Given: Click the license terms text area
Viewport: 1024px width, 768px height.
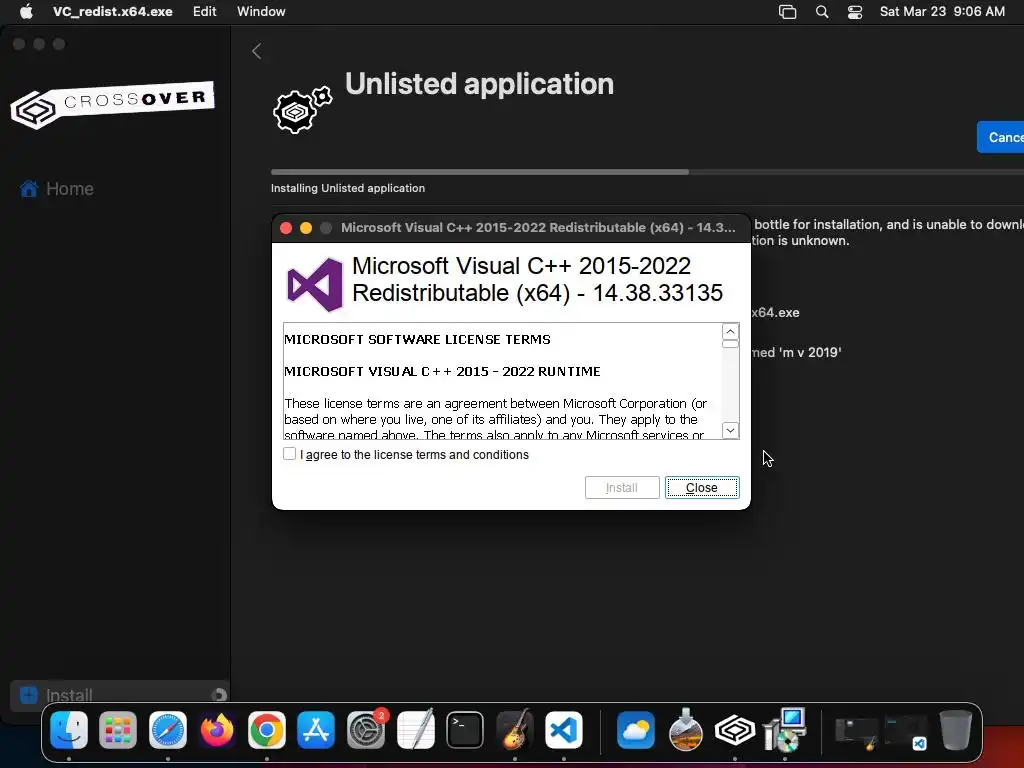Looking at the screenshot, I should (503, 381).
